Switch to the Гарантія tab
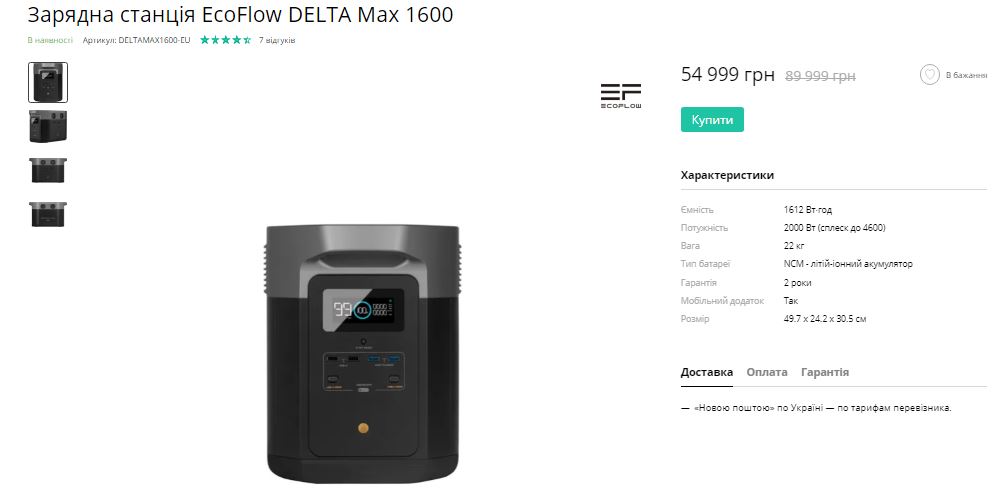 point(825,372)
